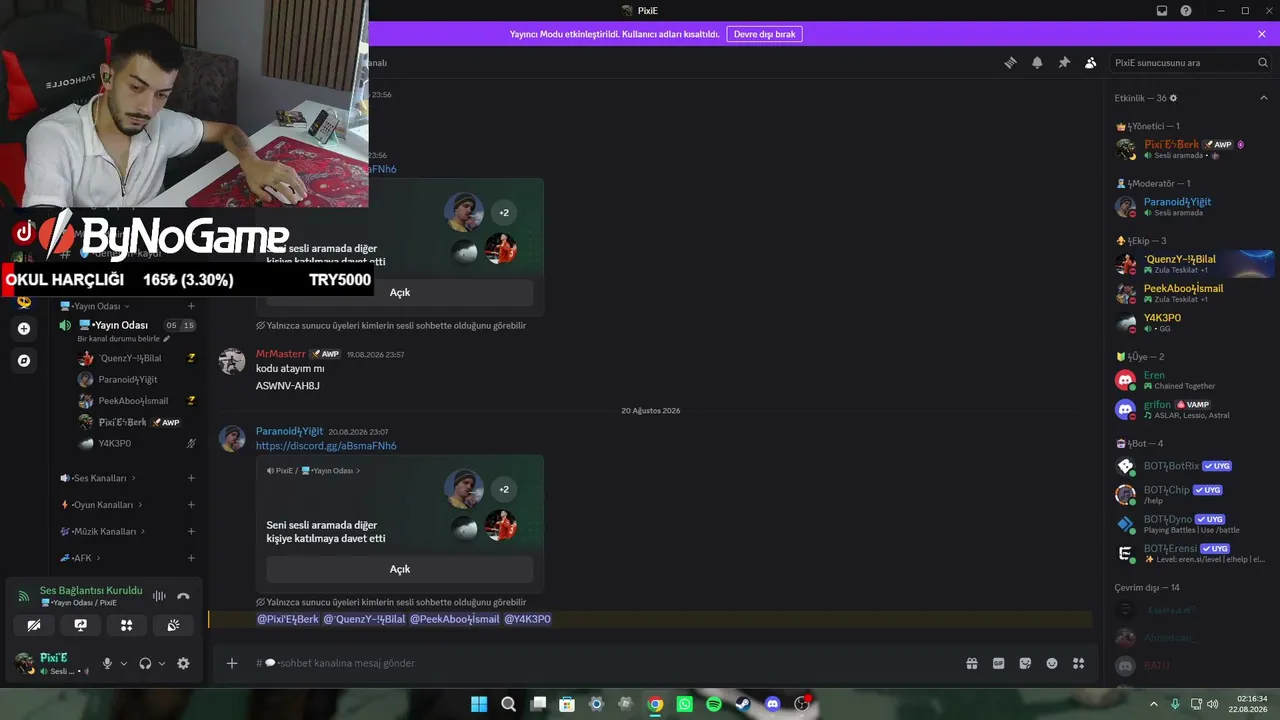Open the GIF picker

coord(998,663)
